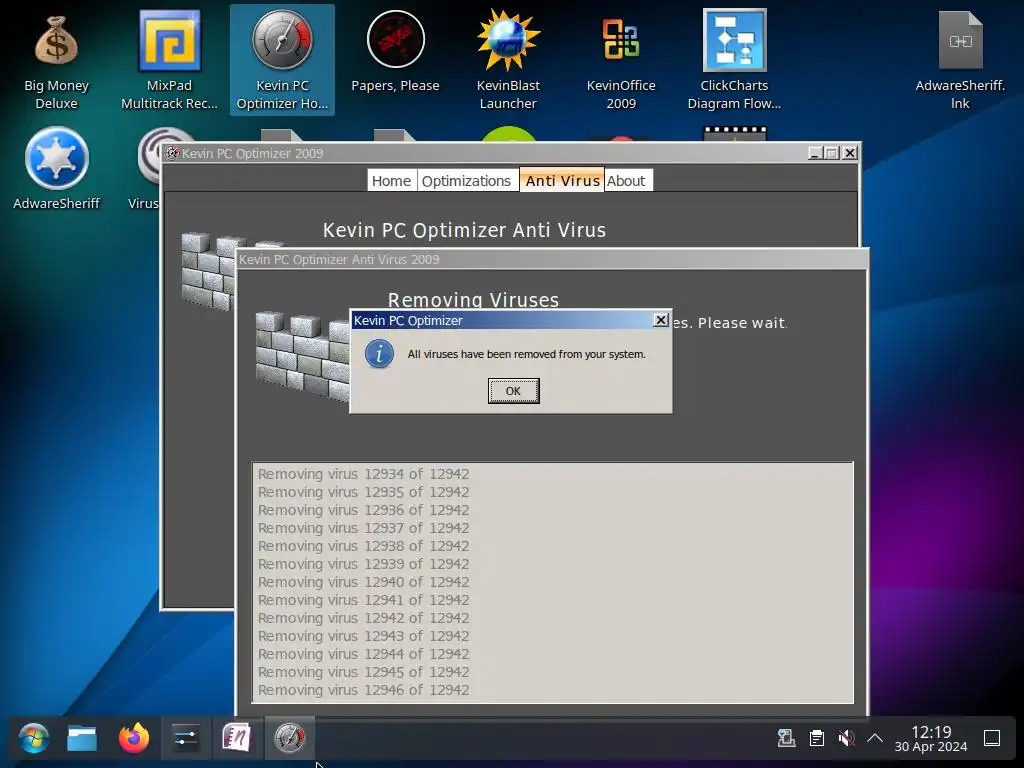Image resolution: width=1024 pixels, height=768 pixels.
Task: Select log line 'Removing virus 12935 of 12942'
Action: tap(364, 492)
